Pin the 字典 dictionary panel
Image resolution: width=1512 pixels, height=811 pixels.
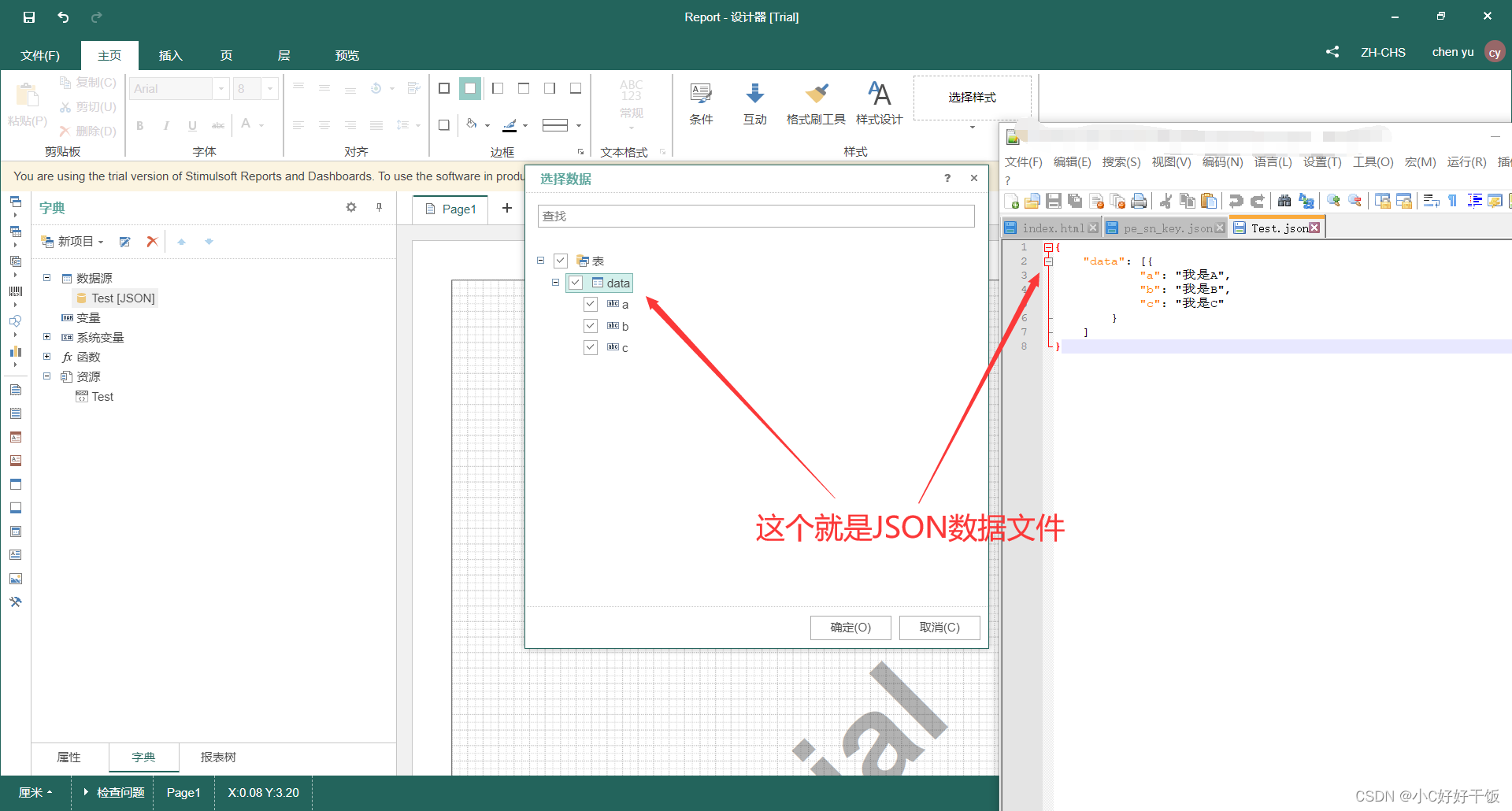tap(379, 207)
